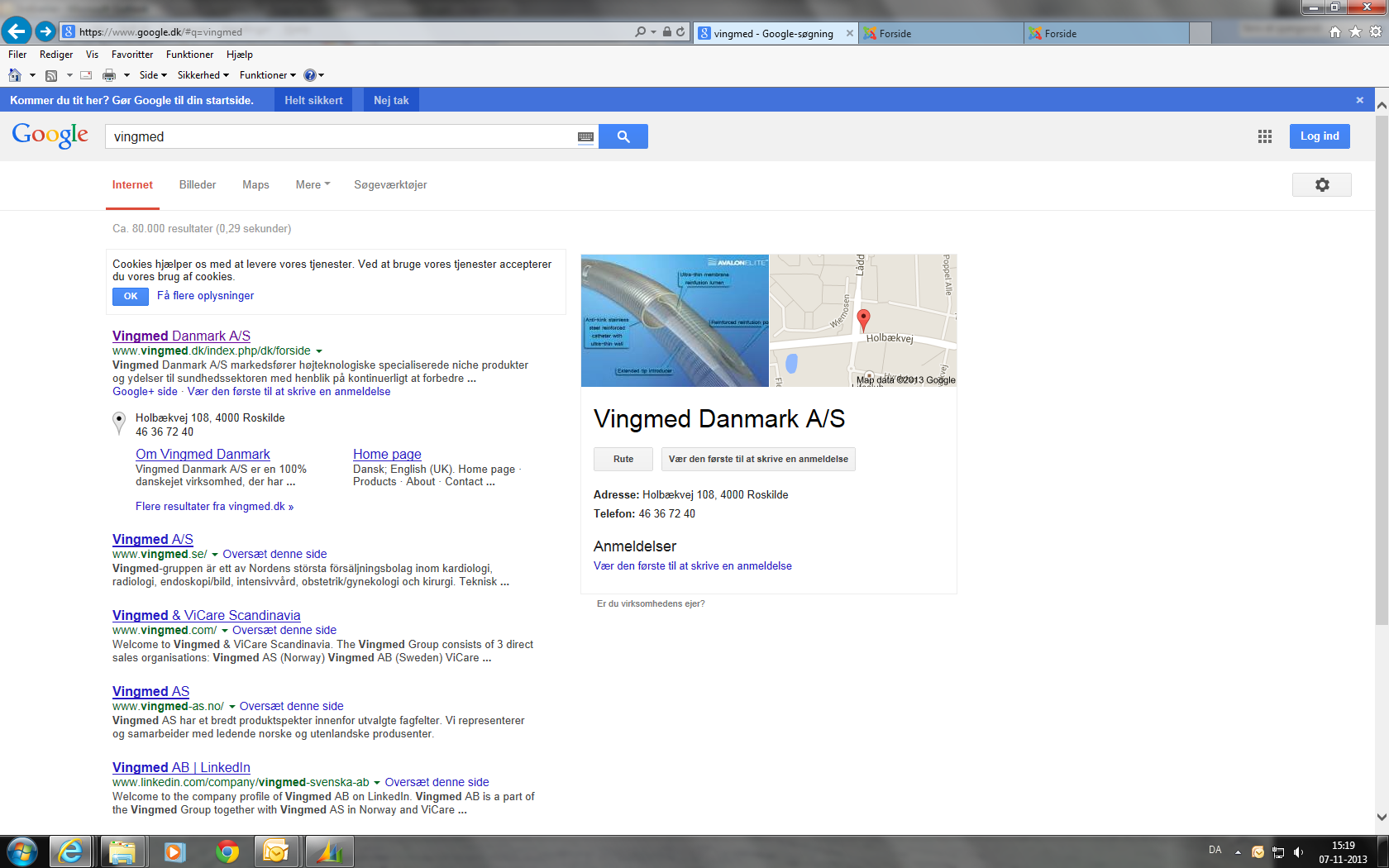The image size is (1389, 868).
Task: Open Vingmed & ViCare Scandinavia result
Action: pos(207,615)
